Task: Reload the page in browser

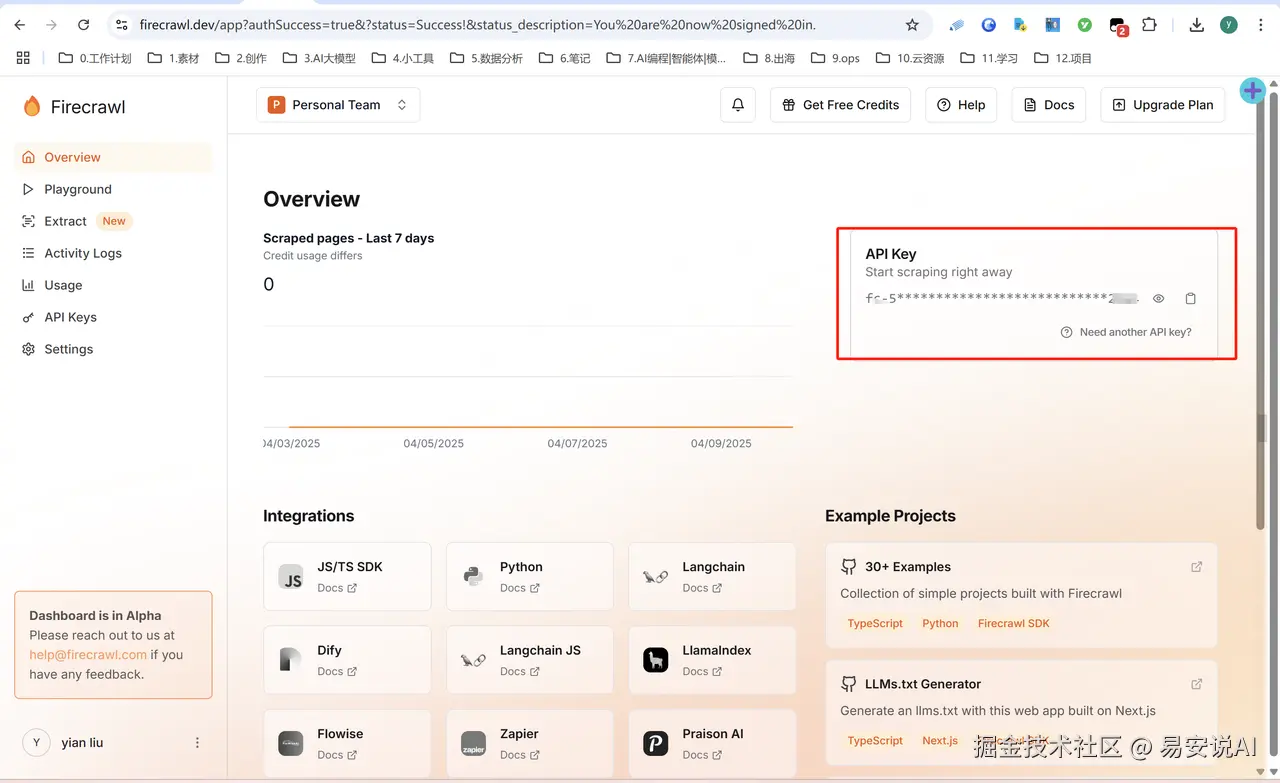Action: tap(84, 25)
